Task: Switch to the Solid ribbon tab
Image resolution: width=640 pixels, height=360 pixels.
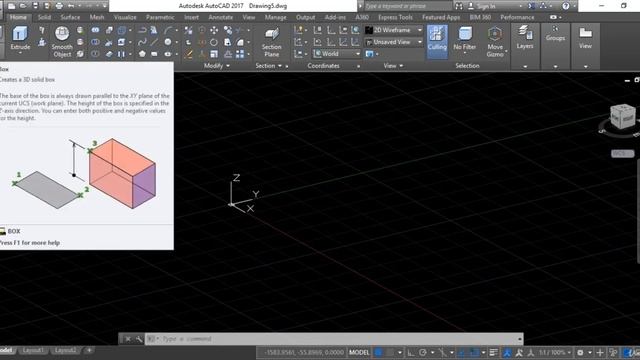Action: click(44, 17)
